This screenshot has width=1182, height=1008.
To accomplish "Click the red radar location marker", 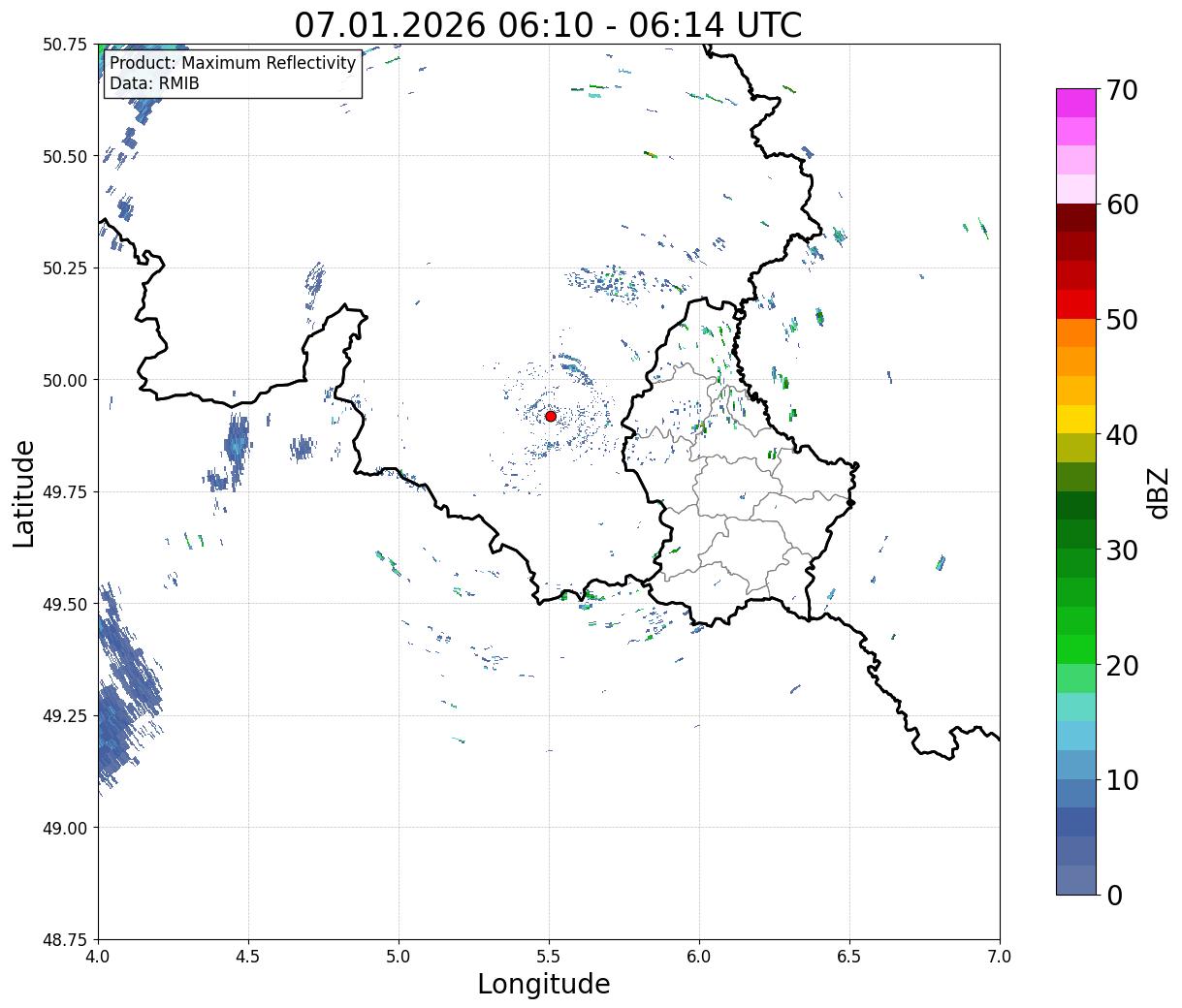I will (551, 416).
